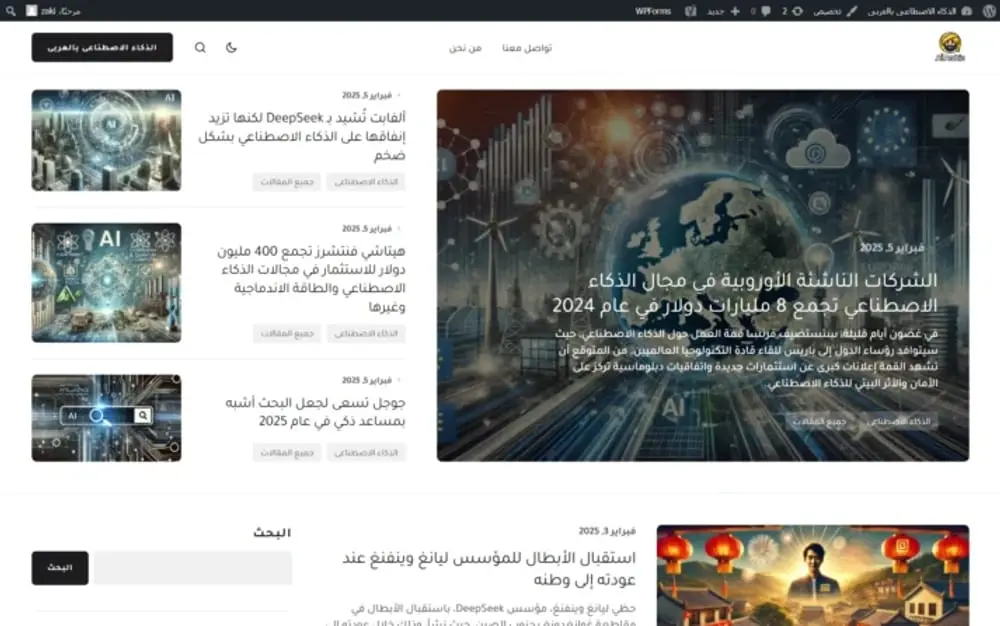The width and height of the screenshot is (1000, 626).
Task: Click the Customize (تخصيص) brush item
Action: [835, 11]
